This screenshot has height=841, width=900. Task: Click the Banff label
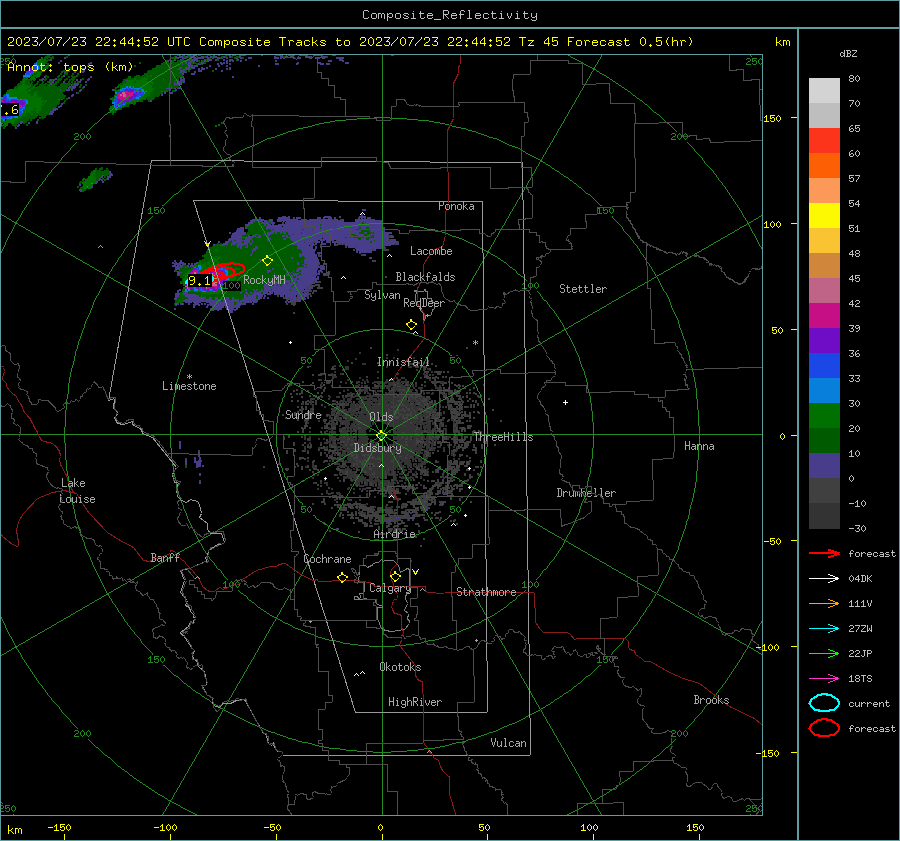coord(165,558)
